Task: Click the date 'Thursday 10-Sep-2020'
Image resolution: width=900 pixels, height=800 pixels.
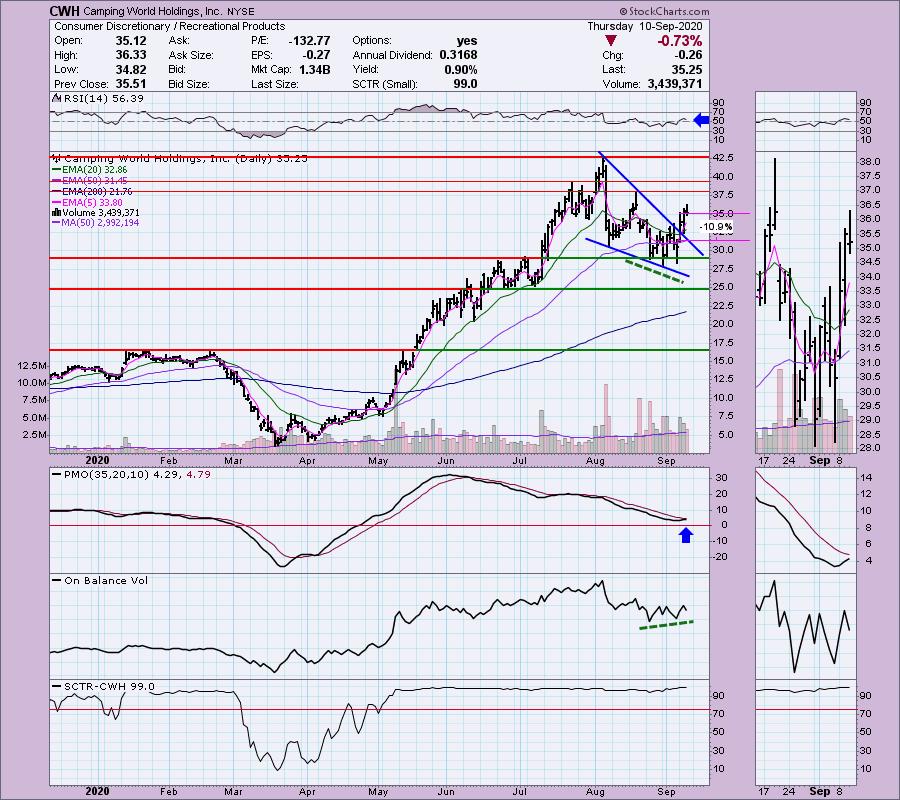Action: click(645, 26)
